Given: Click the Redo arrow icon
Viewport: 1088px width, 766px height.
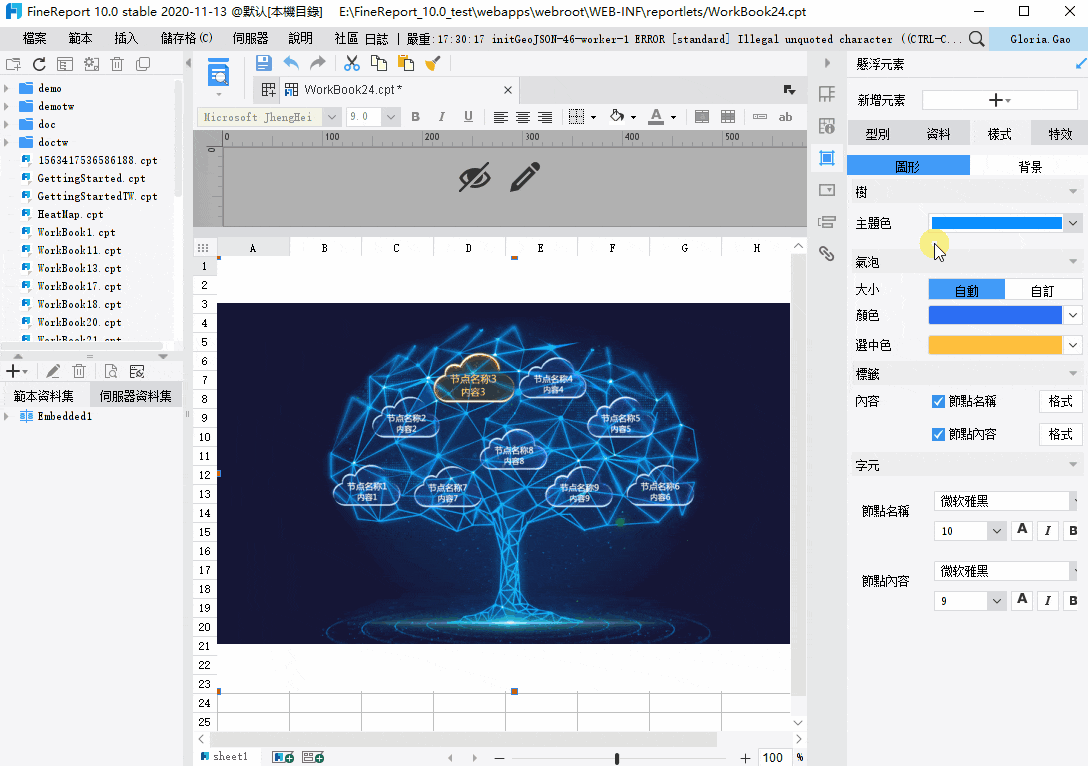Looking at the screenshot, I should [x=318, y=63].
